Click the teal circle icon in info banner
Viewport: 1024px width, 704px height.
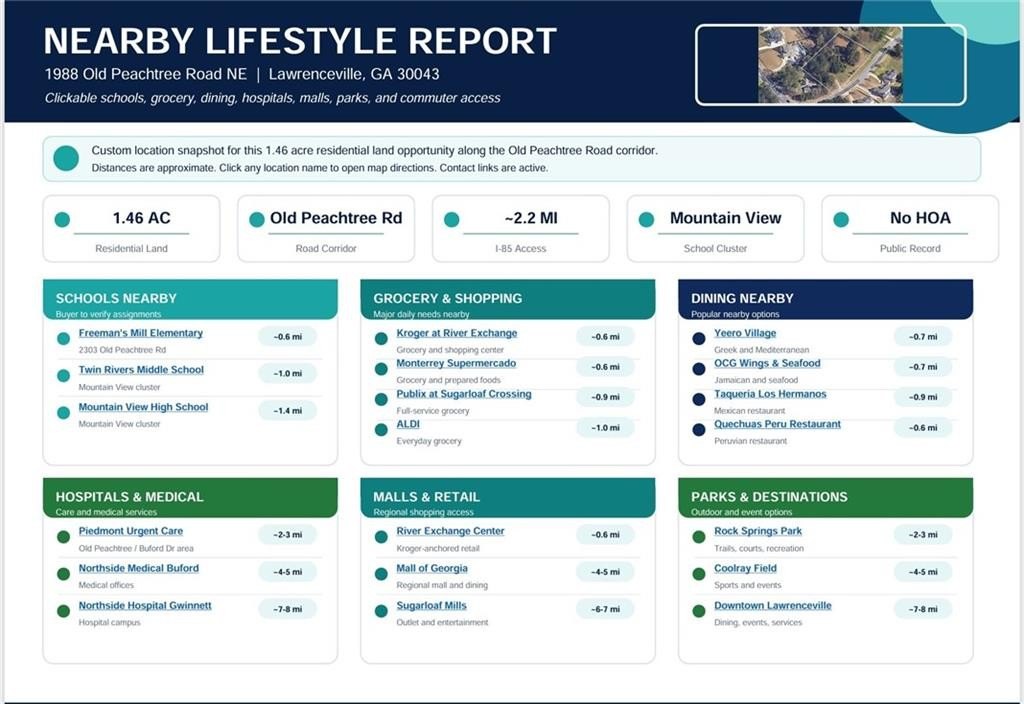pyautogui.click(x=66, y=158)
